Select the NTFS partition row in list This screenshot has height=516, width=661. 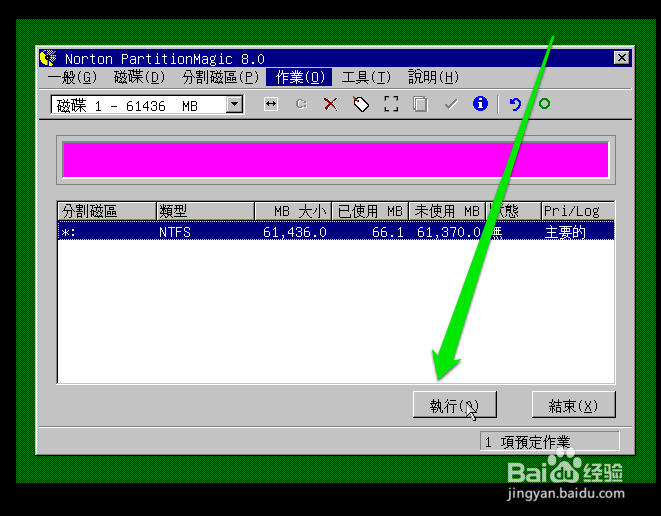pos(336,231)
